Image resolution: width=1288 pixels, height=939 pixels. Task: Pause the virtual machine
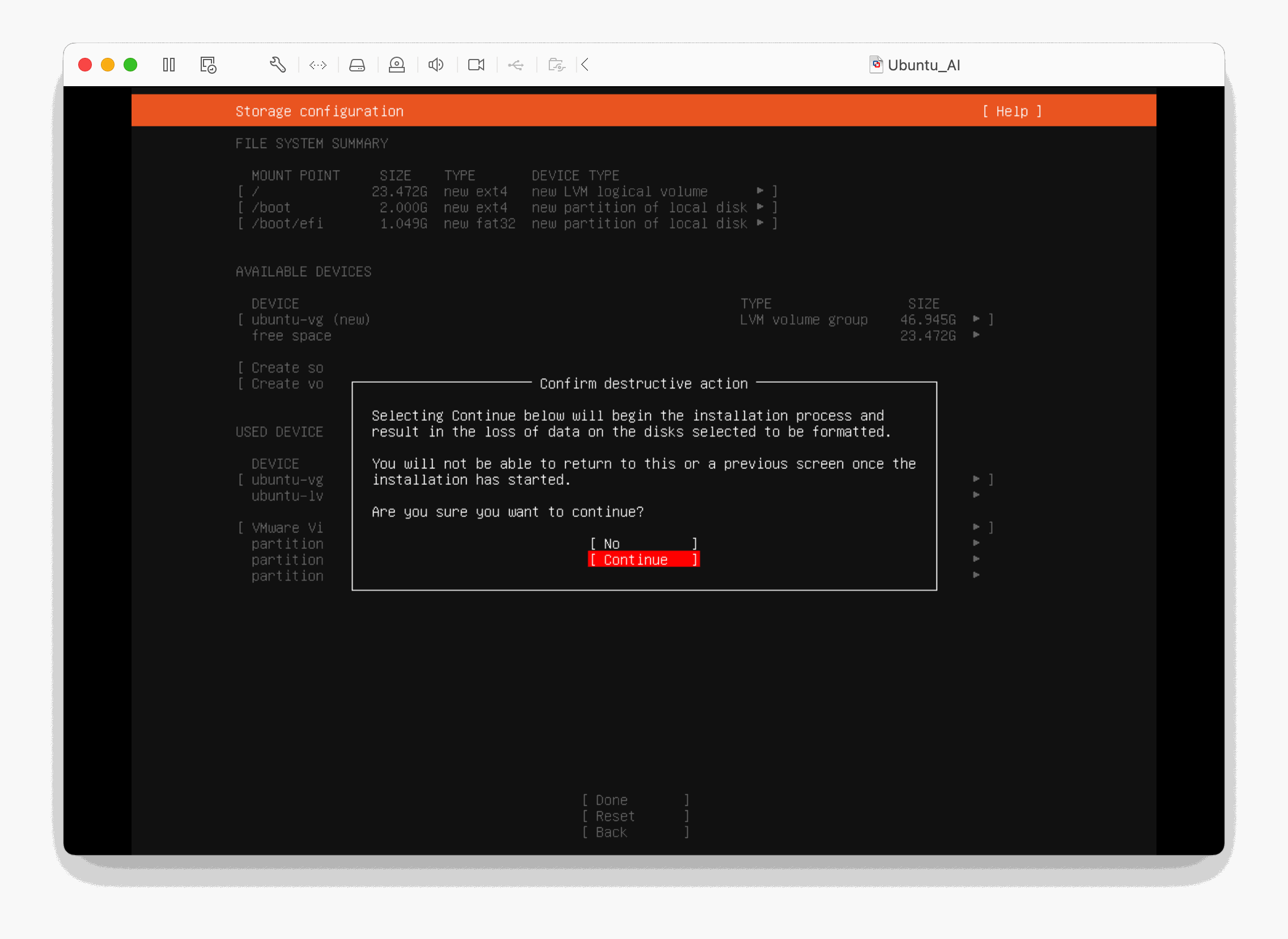[169, 65]
